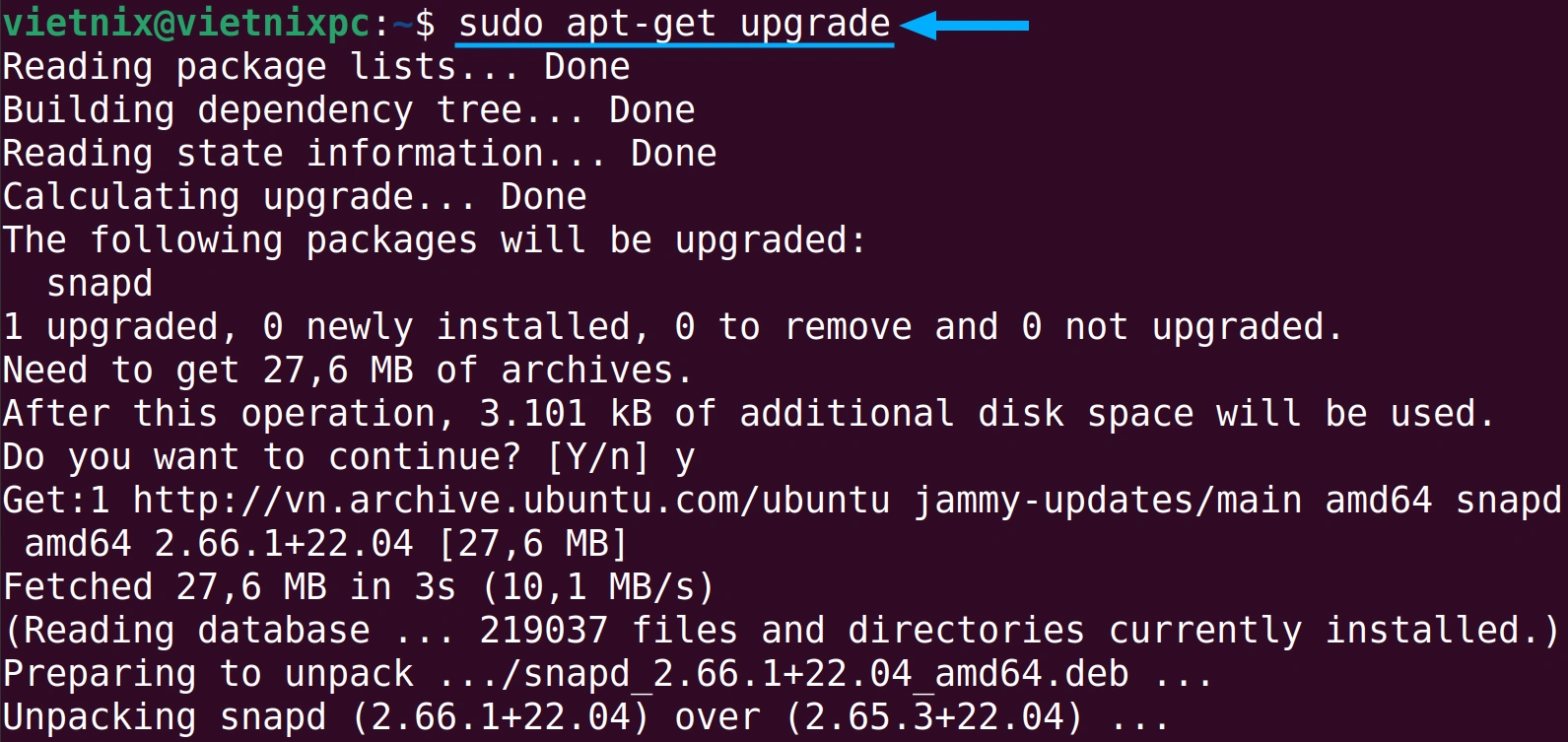Click the vietnix@vietnixpc prompt username

186,24
